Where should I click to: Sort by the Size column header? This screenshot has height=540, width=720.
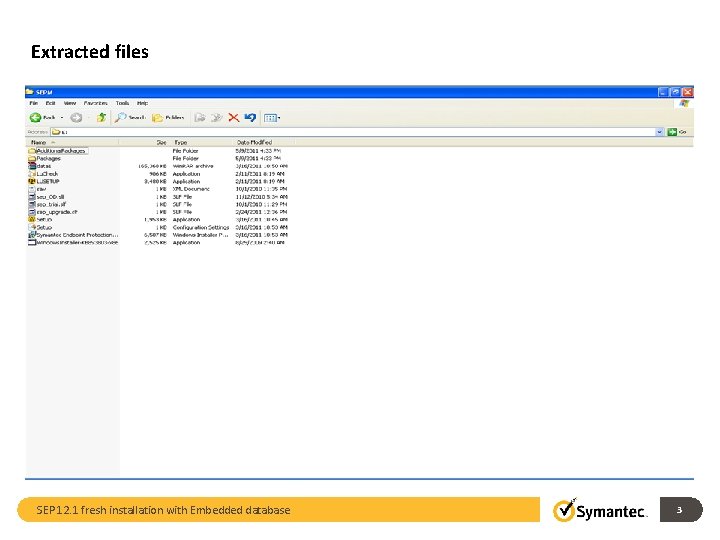pyautogui.click(x=144, y=142)
